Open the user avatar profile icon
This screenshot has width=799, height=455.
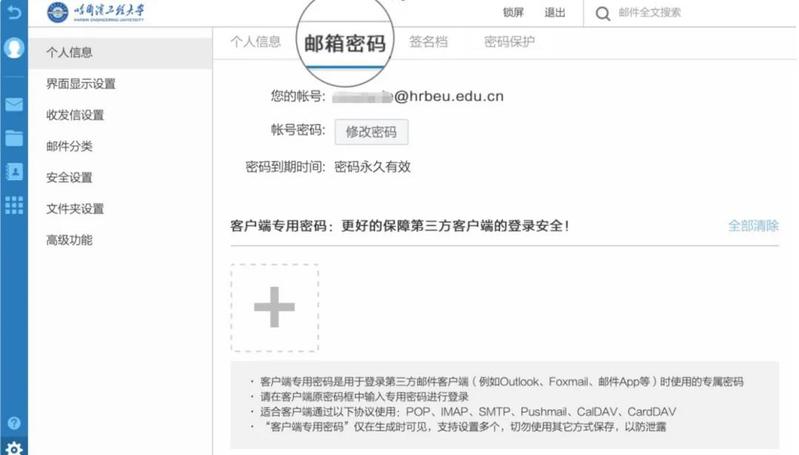pyautogui.click(x=14, y=47)
